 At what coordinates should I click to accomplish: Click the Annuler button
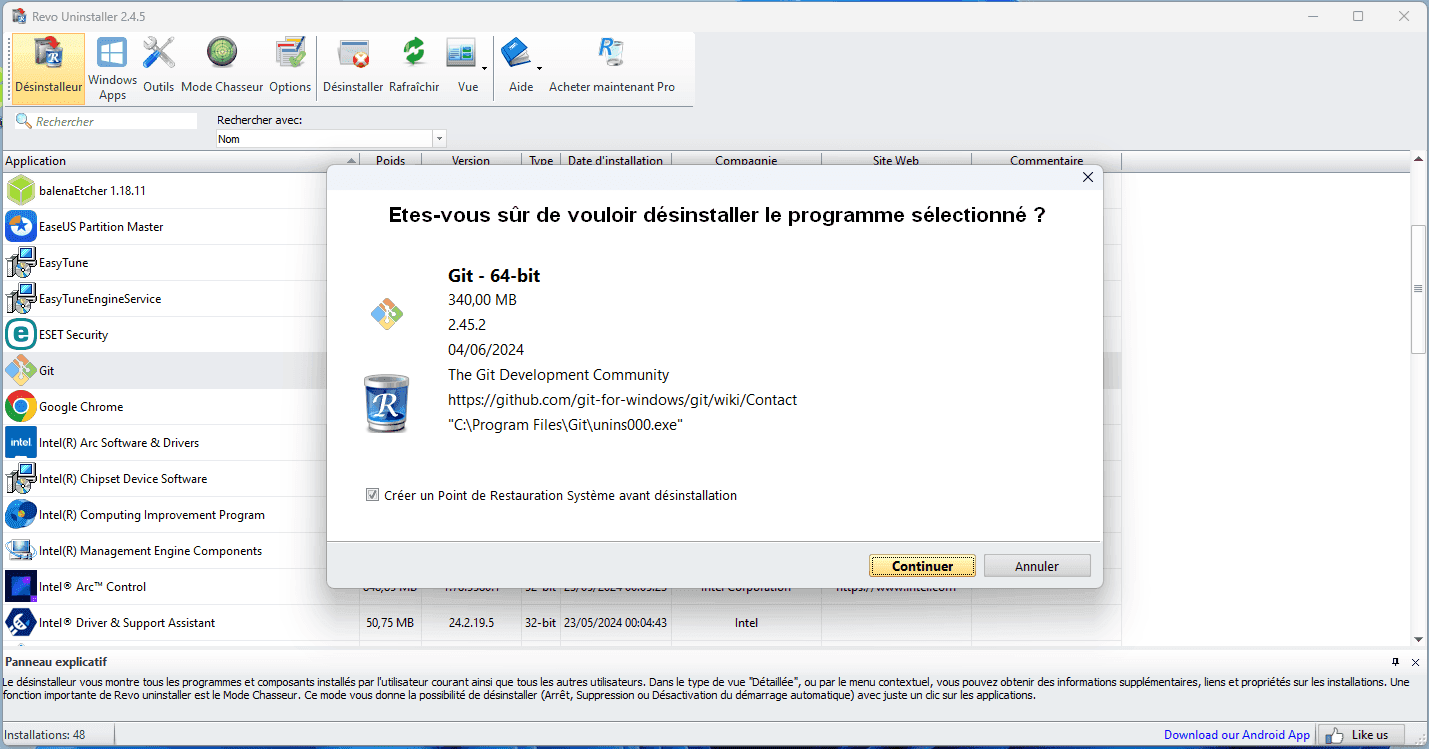1036,566
